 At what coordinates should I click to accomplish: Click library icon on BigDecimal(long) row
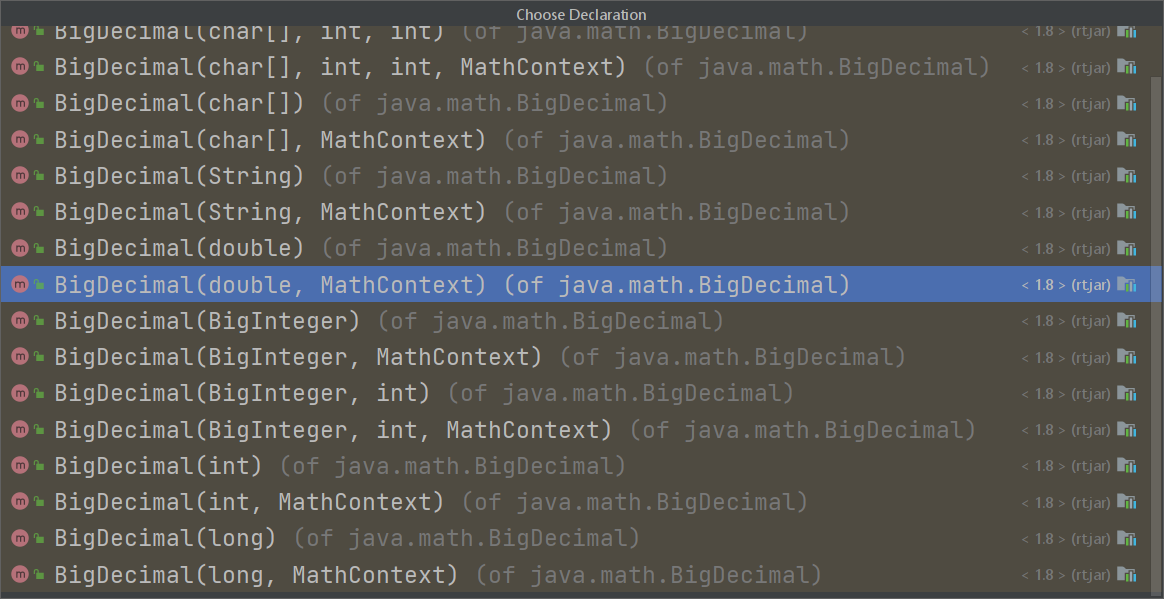[x=1128, y=539]
